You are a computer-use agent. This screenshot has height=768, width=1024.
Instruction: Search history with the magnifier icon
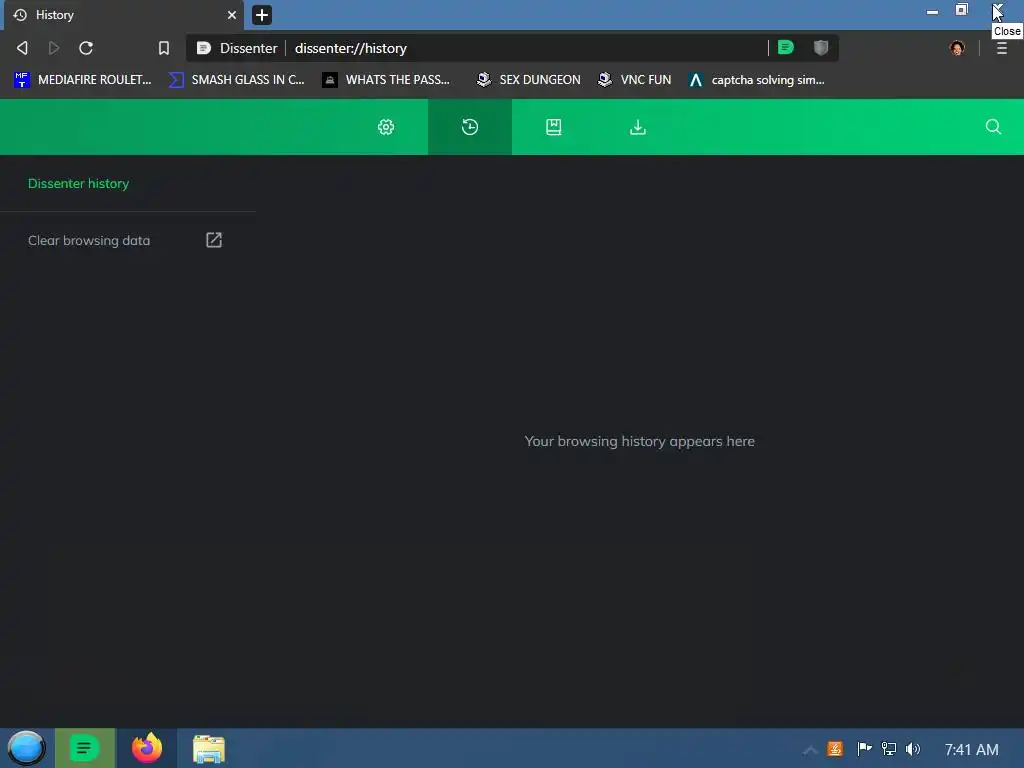[x=993, y=127]
